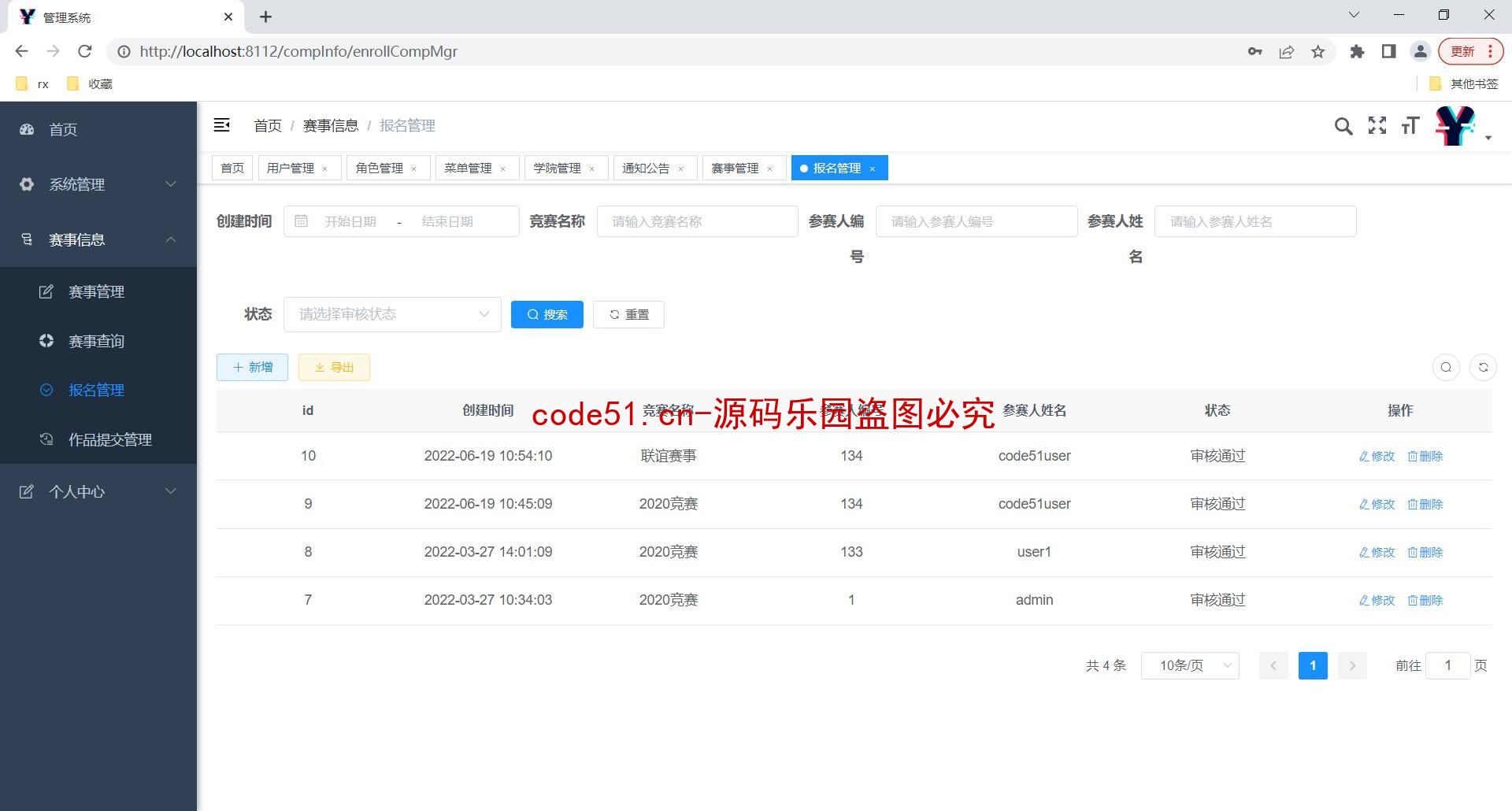Refresh table with round refresh button
This screenshot has width=1512, height=811.
pos(1483,367)
